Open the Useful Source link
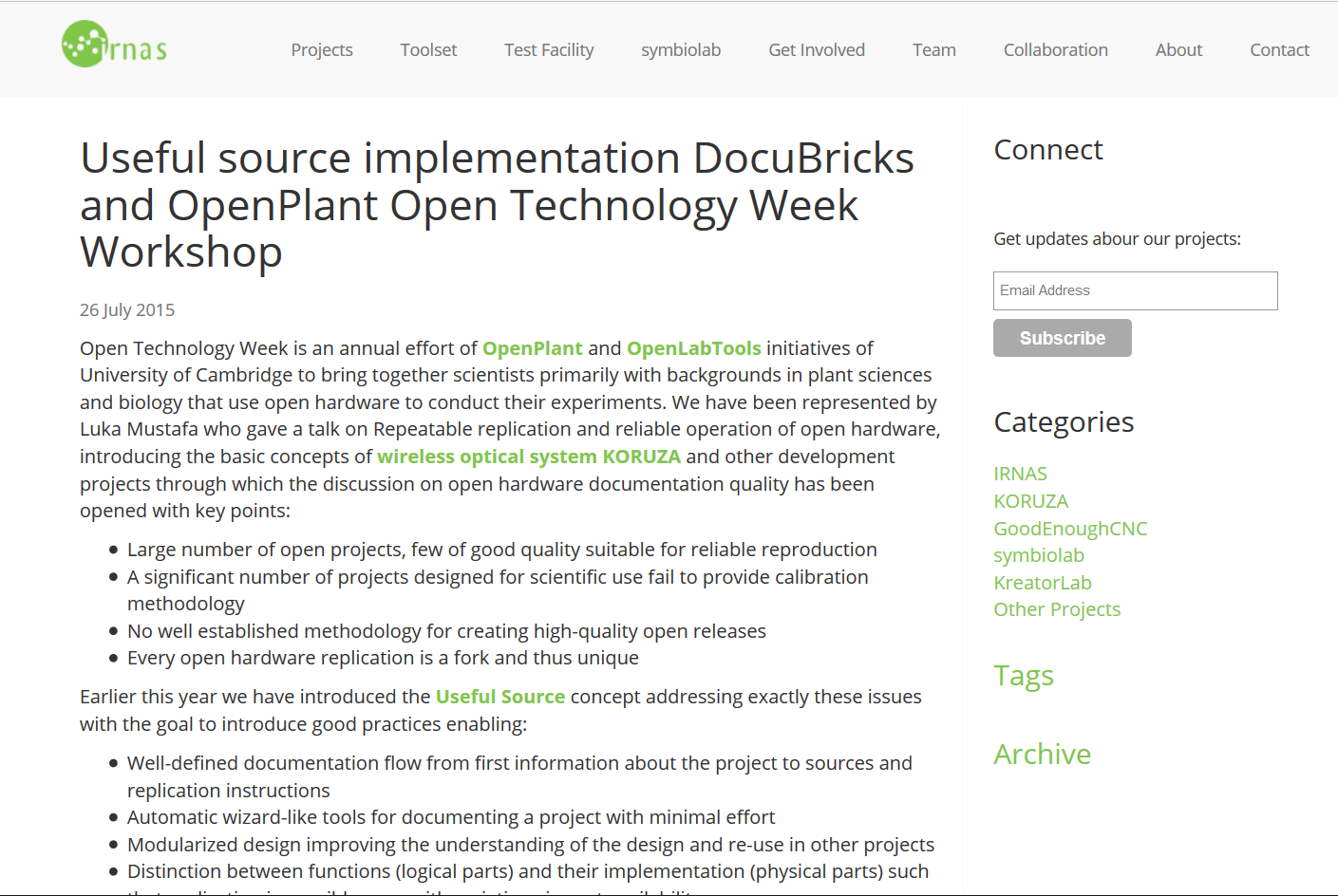 [500, 697]
